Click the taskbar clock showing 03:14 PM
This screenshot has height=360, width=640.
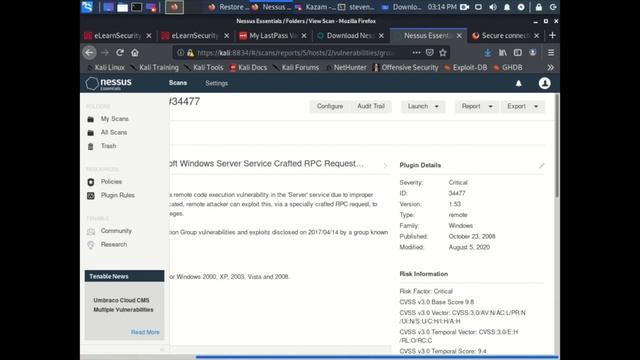[x=442, y=7]
